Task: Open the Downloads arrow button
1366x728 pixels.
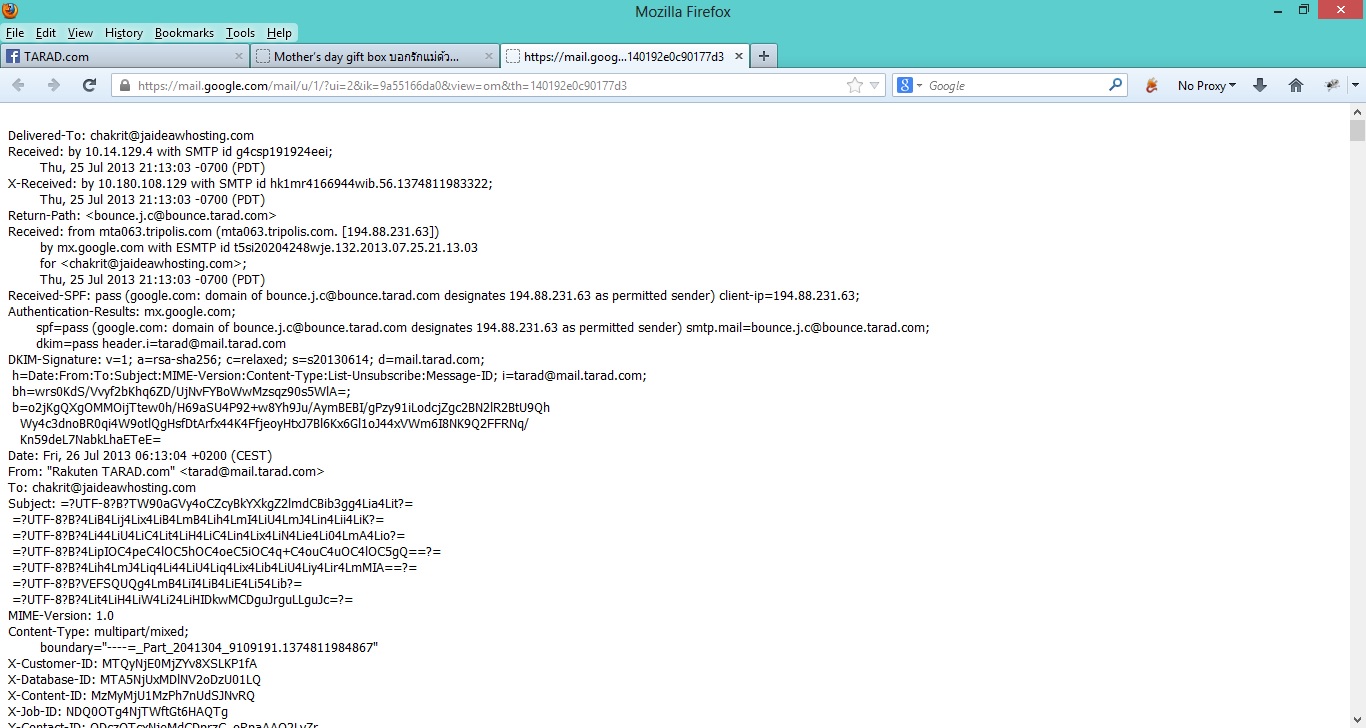Action: tap(1260, 86)
